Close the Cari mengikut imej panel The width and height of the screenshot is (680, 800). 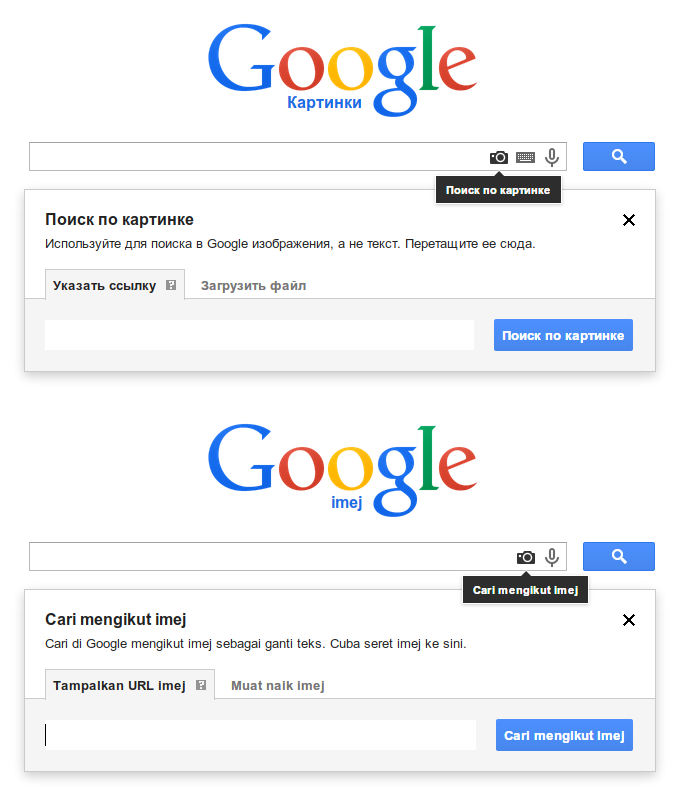(628, 620)
